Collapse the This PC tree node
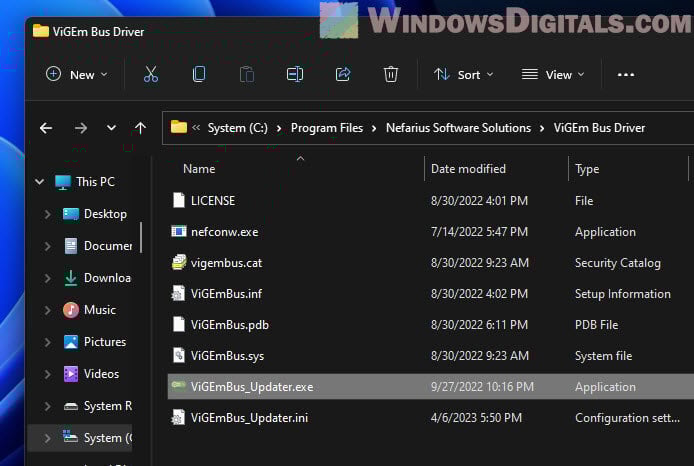Screen dimensions: 694x466 pyautogui.click(x=39, y=182)
